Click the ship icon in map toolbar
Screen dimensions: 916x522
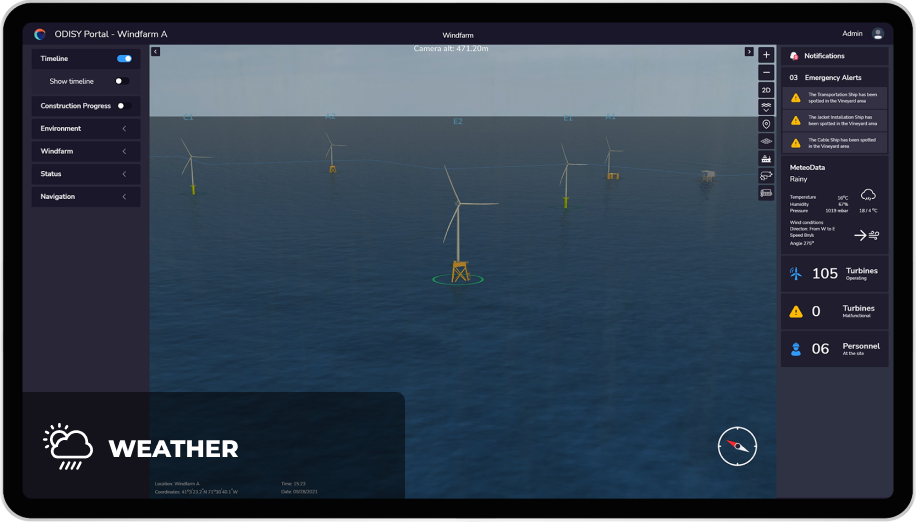tap(766, 158)
